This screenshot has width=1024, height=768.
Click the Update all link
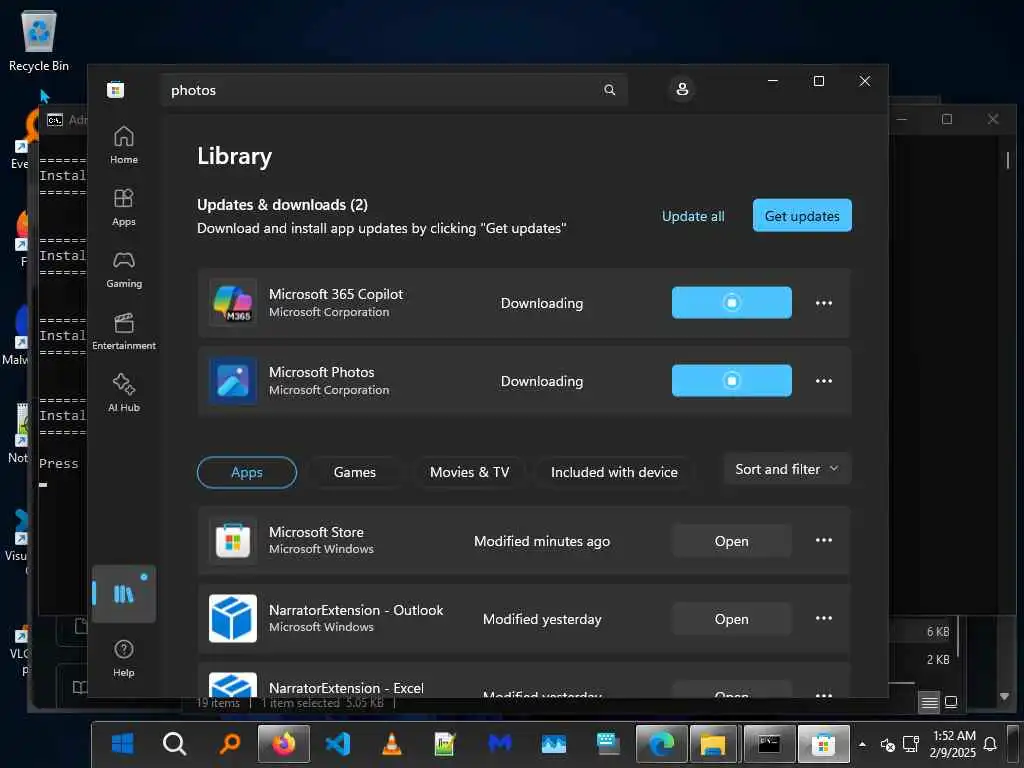click(693, 216)
